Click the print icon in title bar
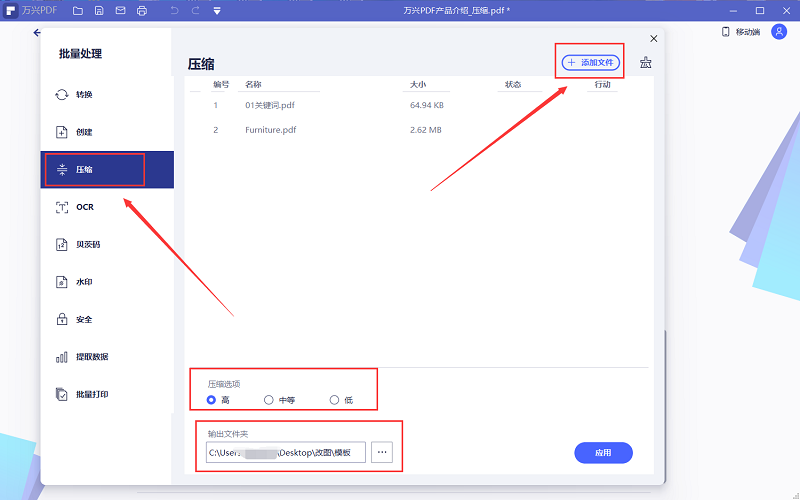The image size is (800, 500). tap(142, 10)
